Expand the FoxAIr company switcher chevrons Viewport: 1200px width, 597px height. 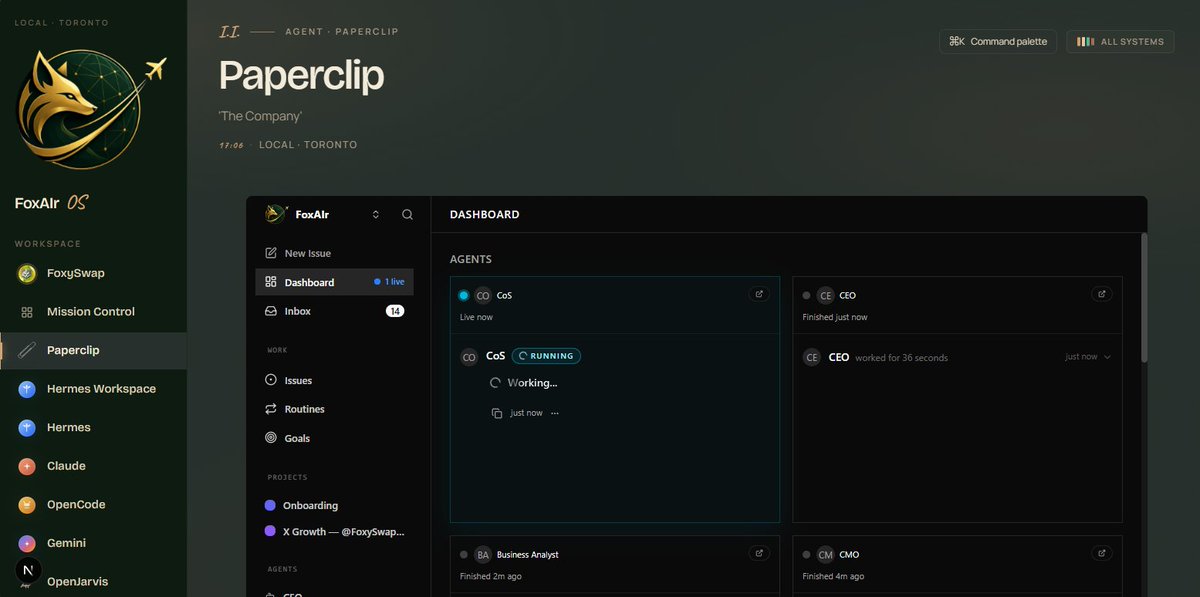[x=376, y=214]
